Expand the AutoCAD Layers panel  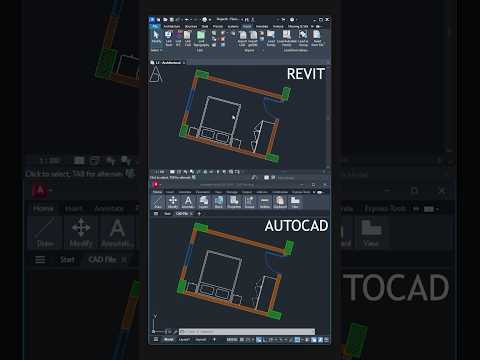point(203,202)
